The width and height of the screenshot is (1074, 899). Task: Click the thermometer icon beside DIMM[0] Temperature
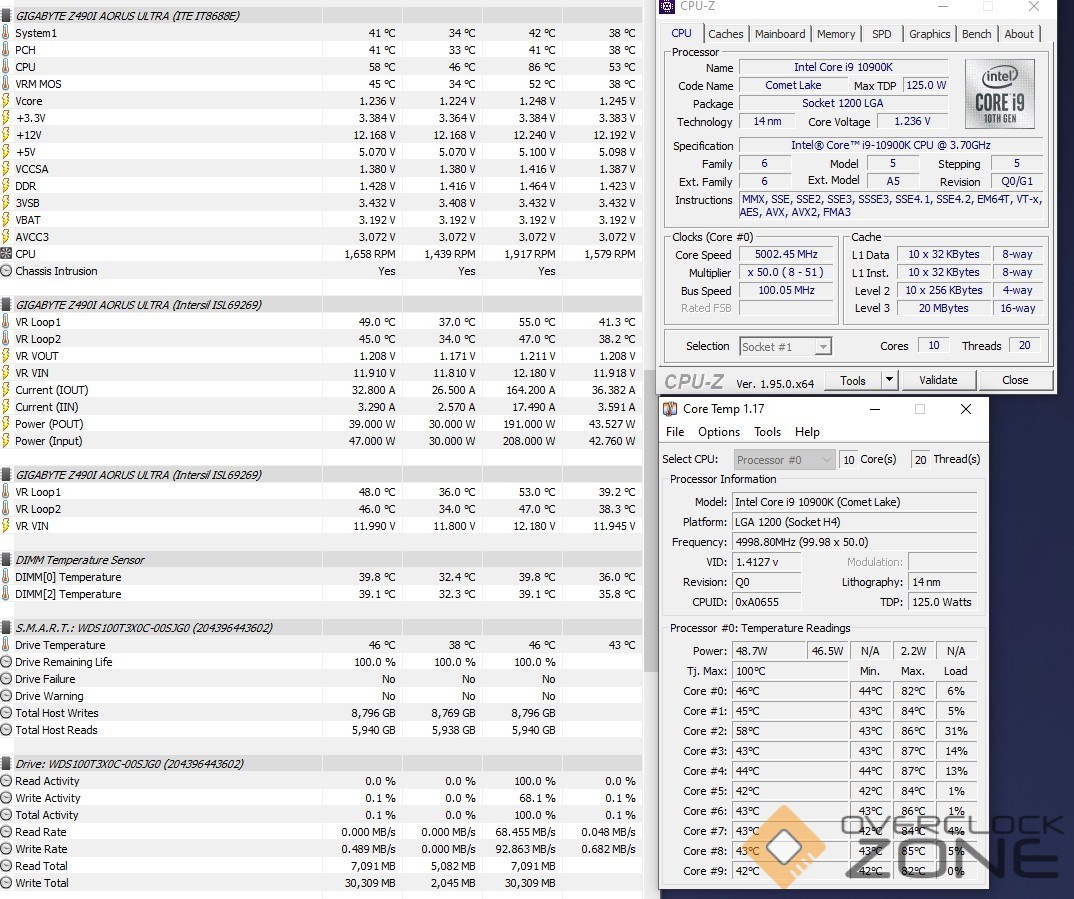(x=6, y=577)
